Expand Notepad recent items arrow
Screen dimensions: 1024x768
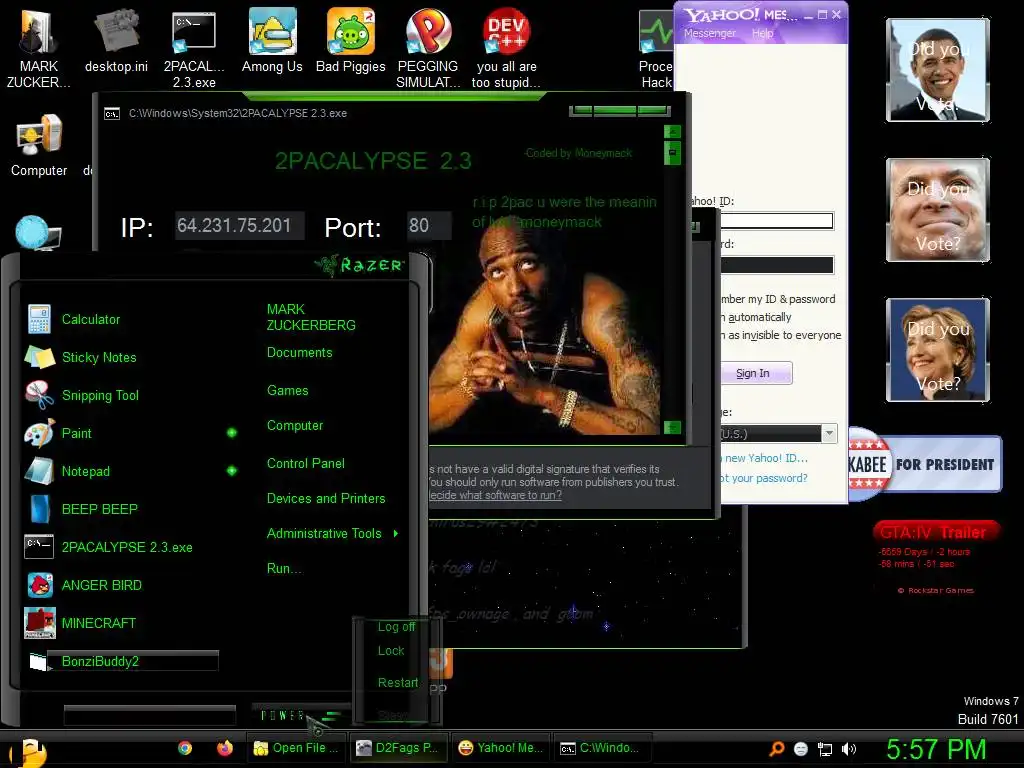click(x=232, y=470)
